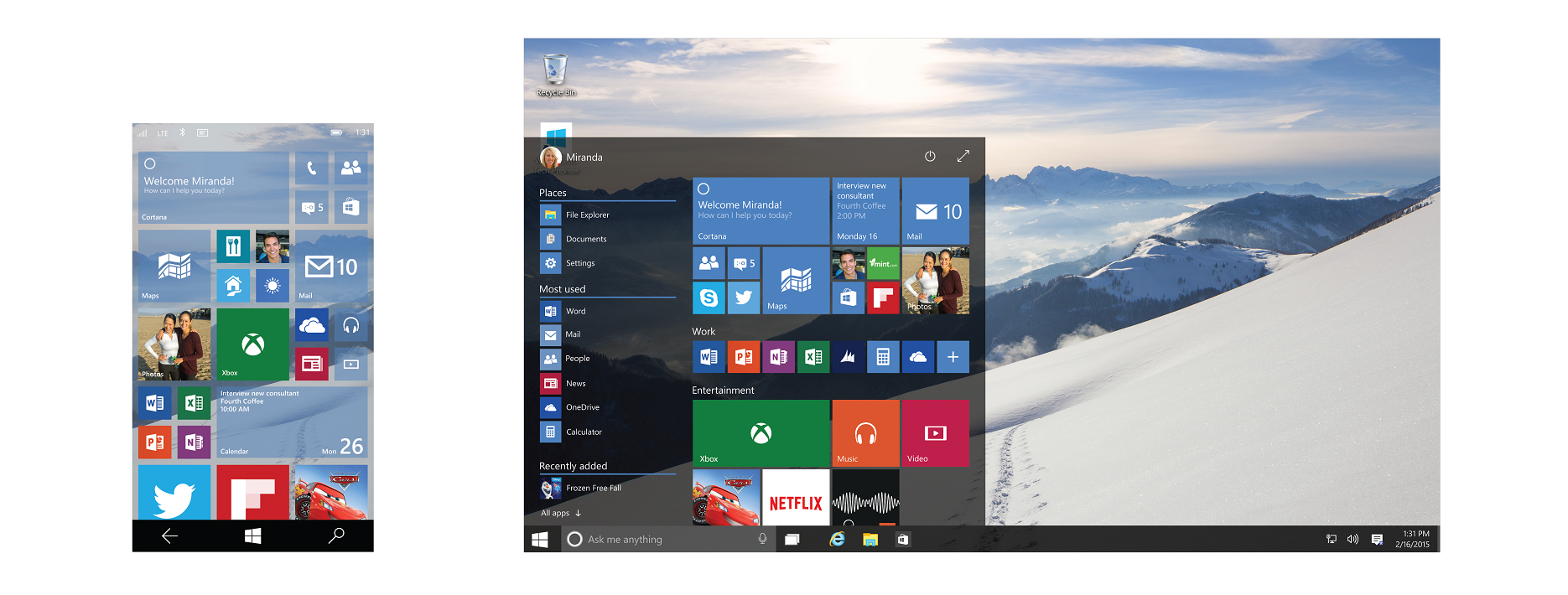
Task: Open the Maps tile in desktop Start menu
Action: 796,281
